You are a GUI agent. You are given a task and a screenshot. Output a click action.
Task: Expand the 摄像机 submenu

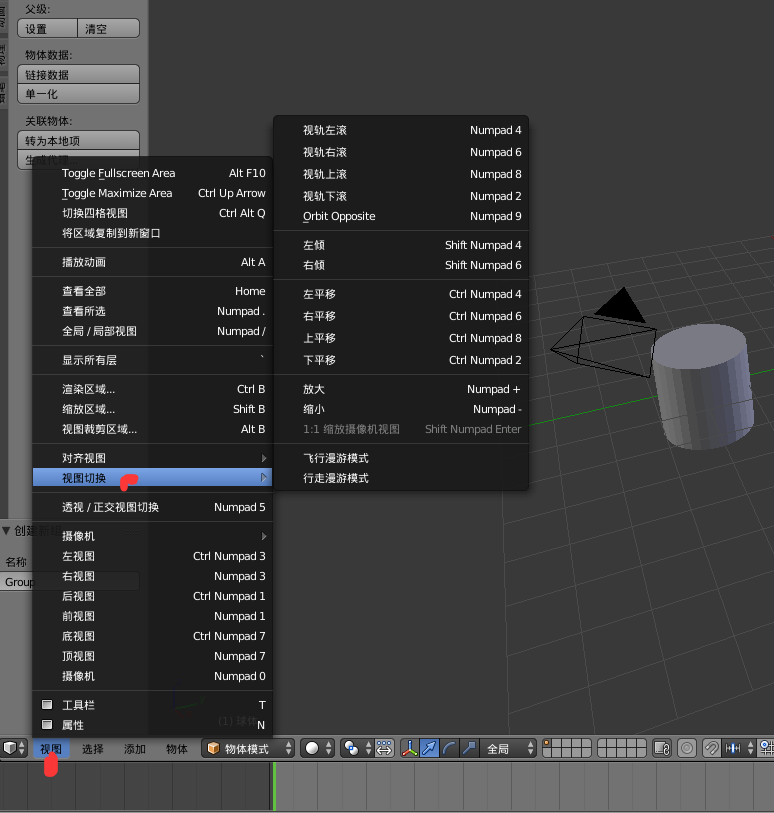click(x=152, y=536)
